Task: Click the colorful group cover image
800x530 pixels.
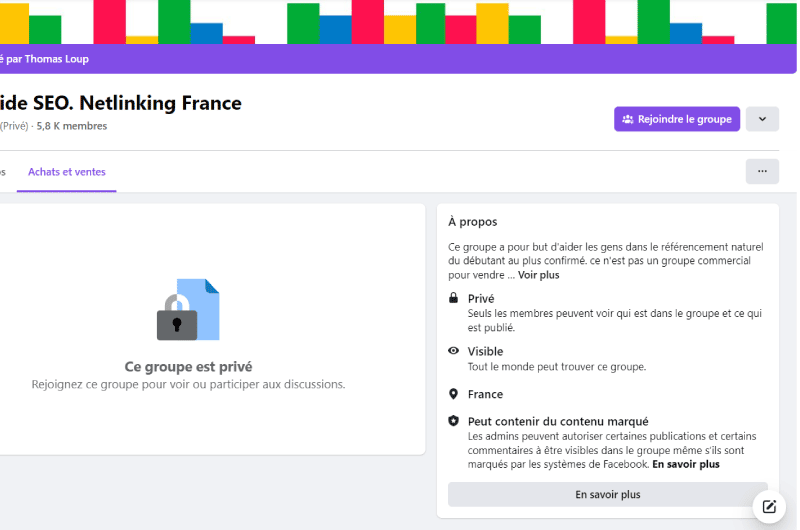Action: [x=398, y=22]
